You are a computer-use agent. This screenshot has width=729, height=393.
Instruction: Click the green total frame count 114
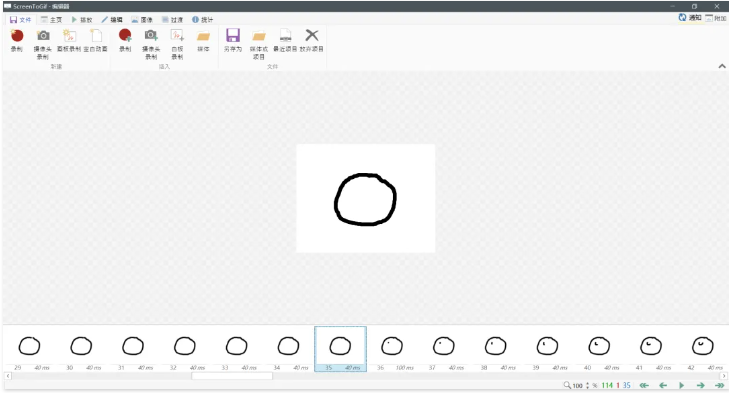(607, 386)
